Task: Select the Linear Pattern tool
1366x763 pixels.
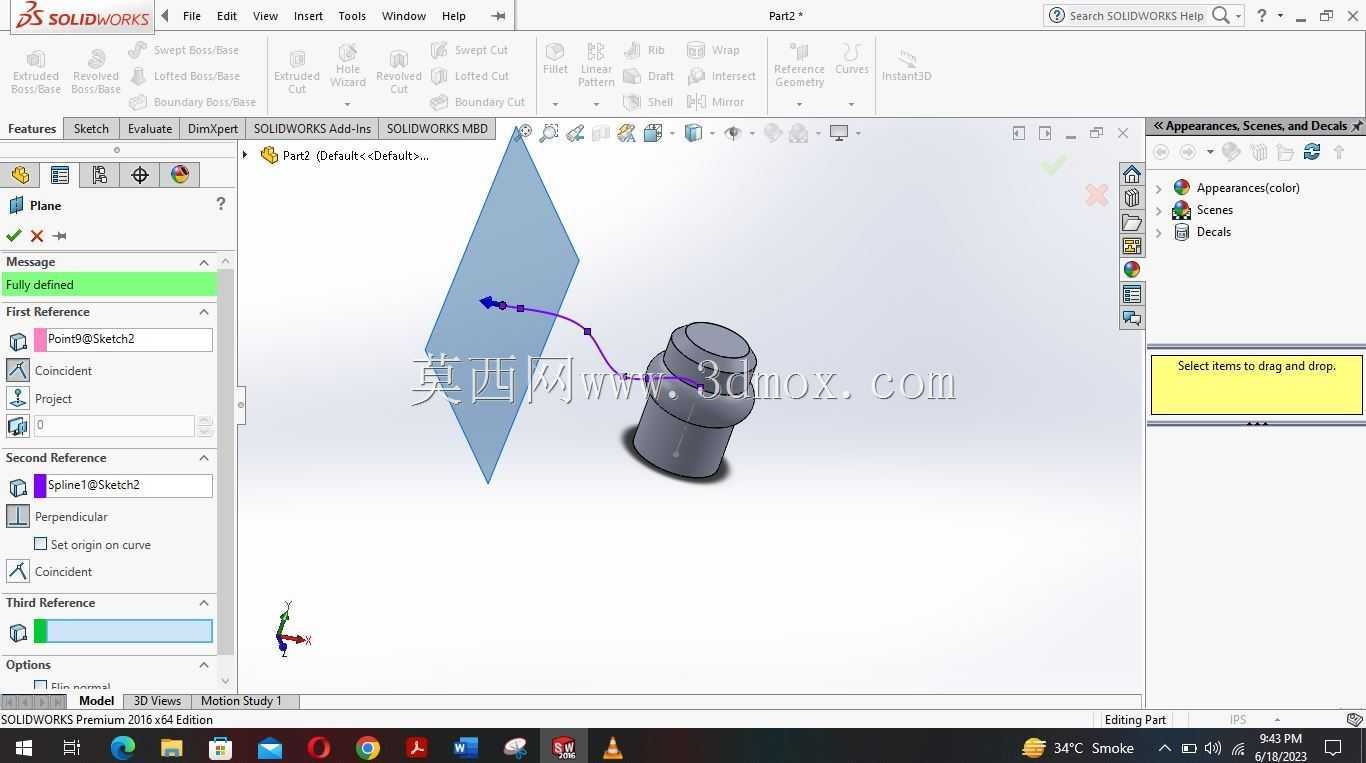Action: [x=596, y=66]
